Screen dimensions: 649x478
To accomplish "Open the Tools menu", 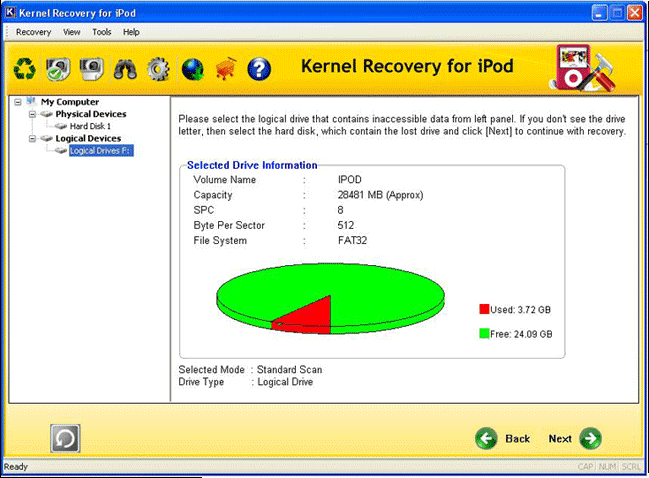I will pos(101,32).
